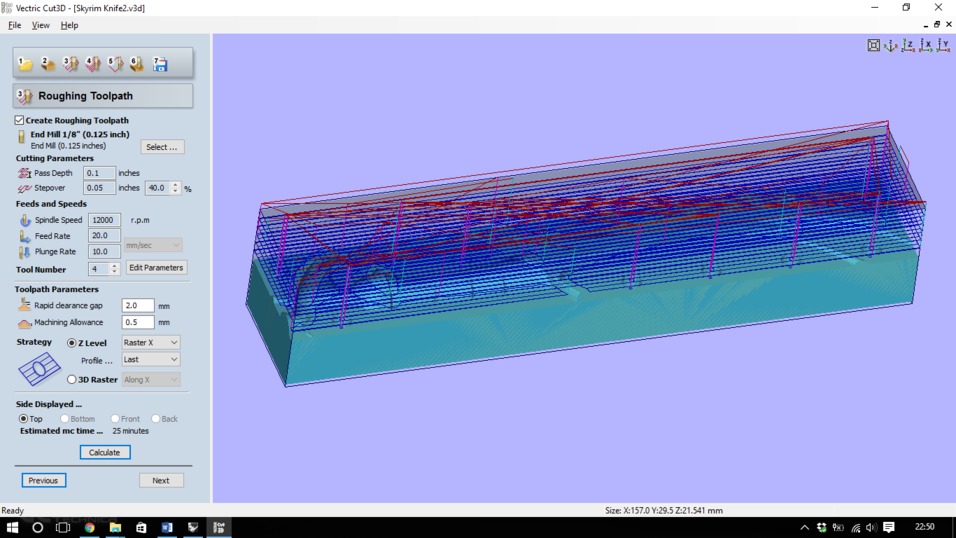
Task: Click the strategy preview diagram
Action: click(39, 368)
